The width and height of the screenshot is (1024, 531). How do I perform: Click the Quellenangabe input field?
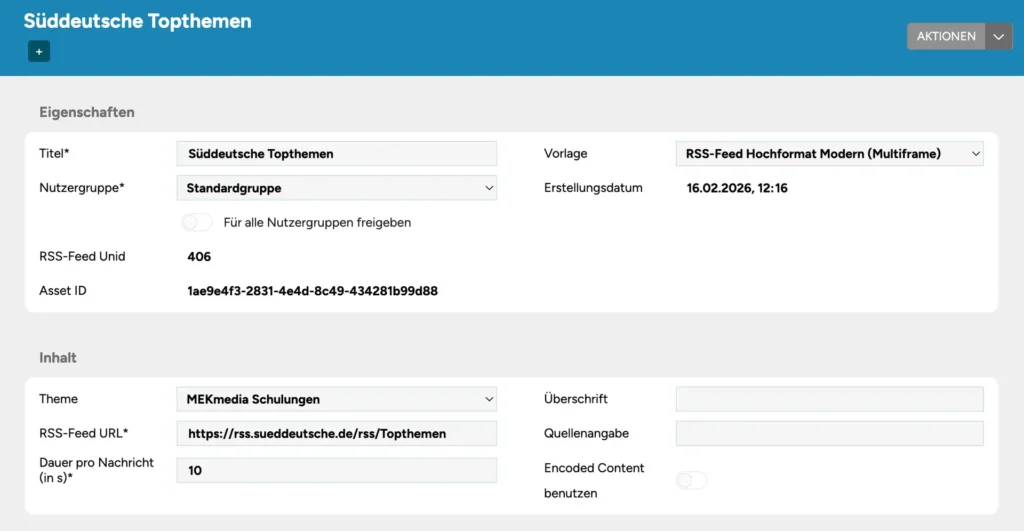point(829,434)
